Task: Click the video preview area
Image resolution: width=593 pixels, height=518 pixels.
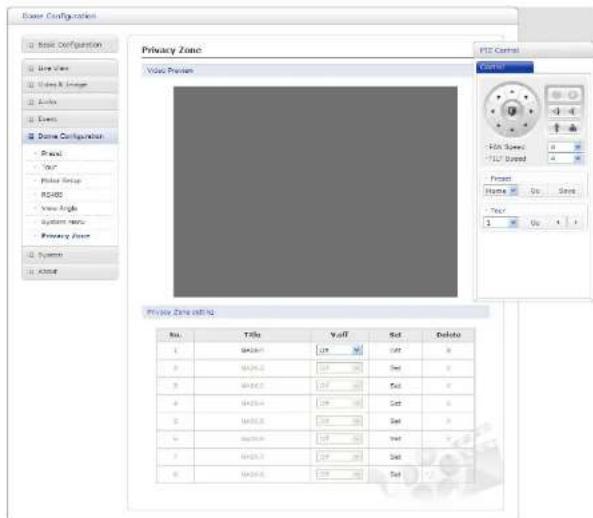Action: point(315,191)
